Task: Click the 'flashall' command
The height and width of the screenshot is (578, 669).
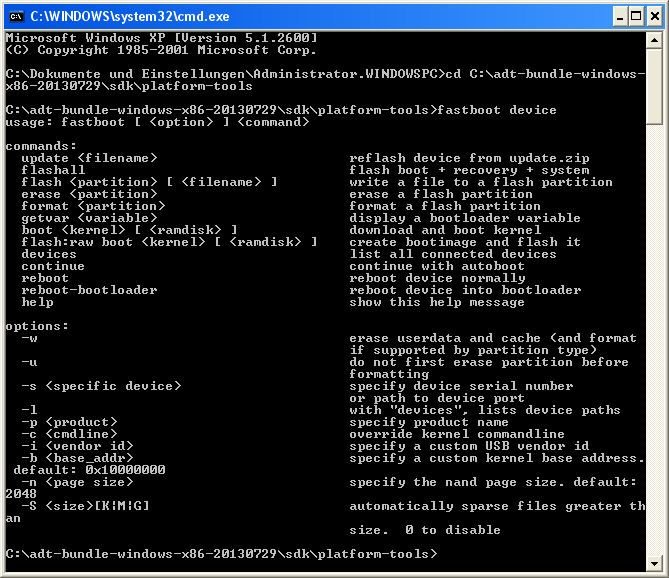Action: coord(53,170)
